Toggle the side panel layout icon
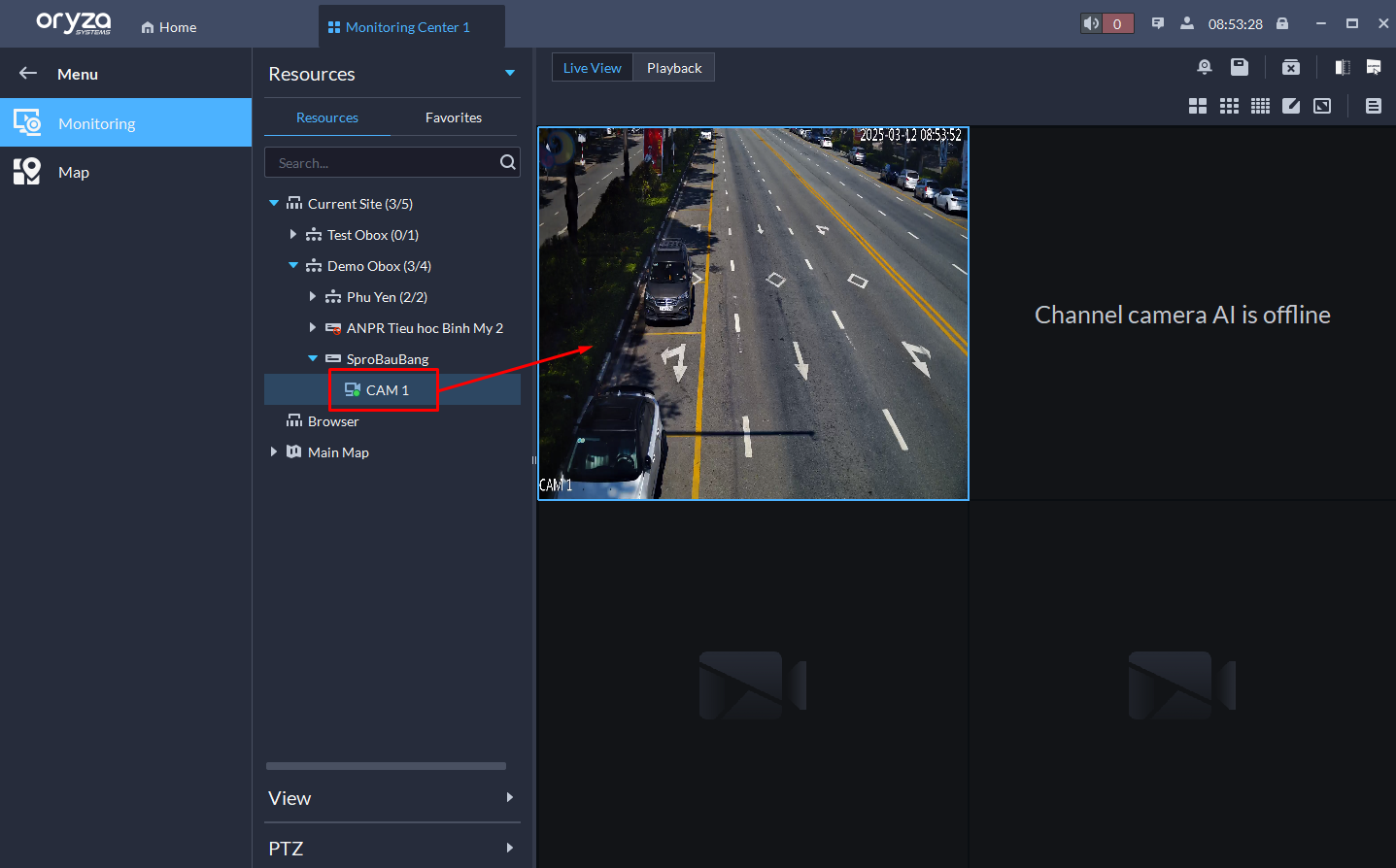Image resolution: width=1396 pixels, height=868 pixels. (1343, 67)
